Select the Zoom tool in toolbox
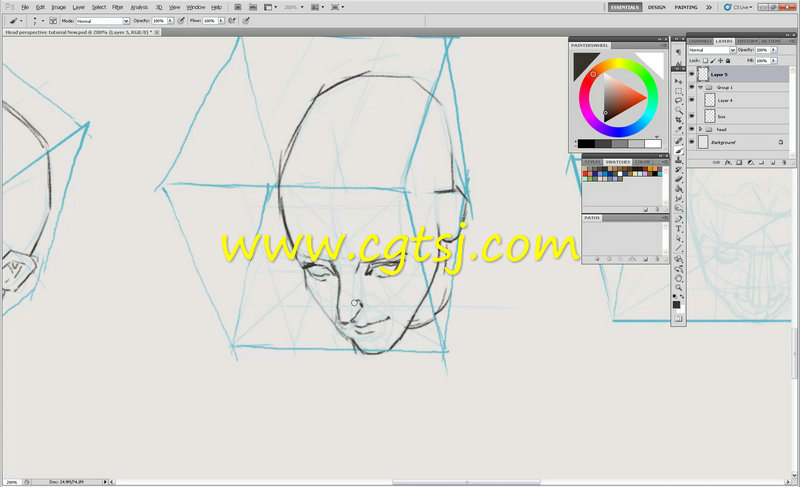Screen dimensions: 800x487 tap(678, 288)
